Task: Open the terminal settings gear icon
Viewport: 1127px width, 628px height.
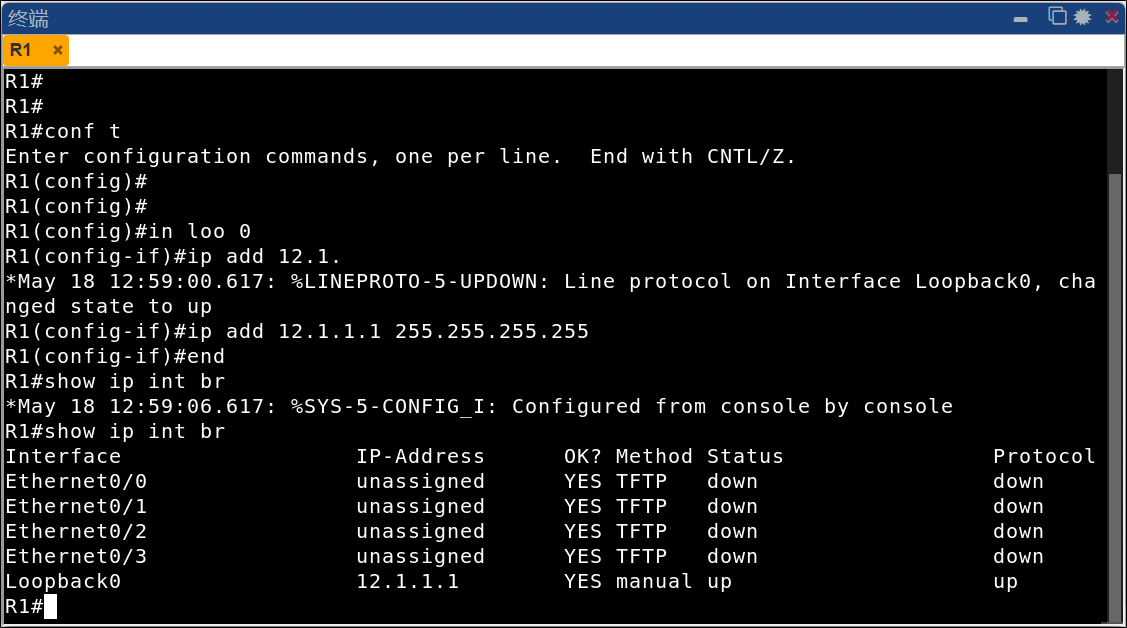Action: pyautogui.click(x=1082, y=17)
